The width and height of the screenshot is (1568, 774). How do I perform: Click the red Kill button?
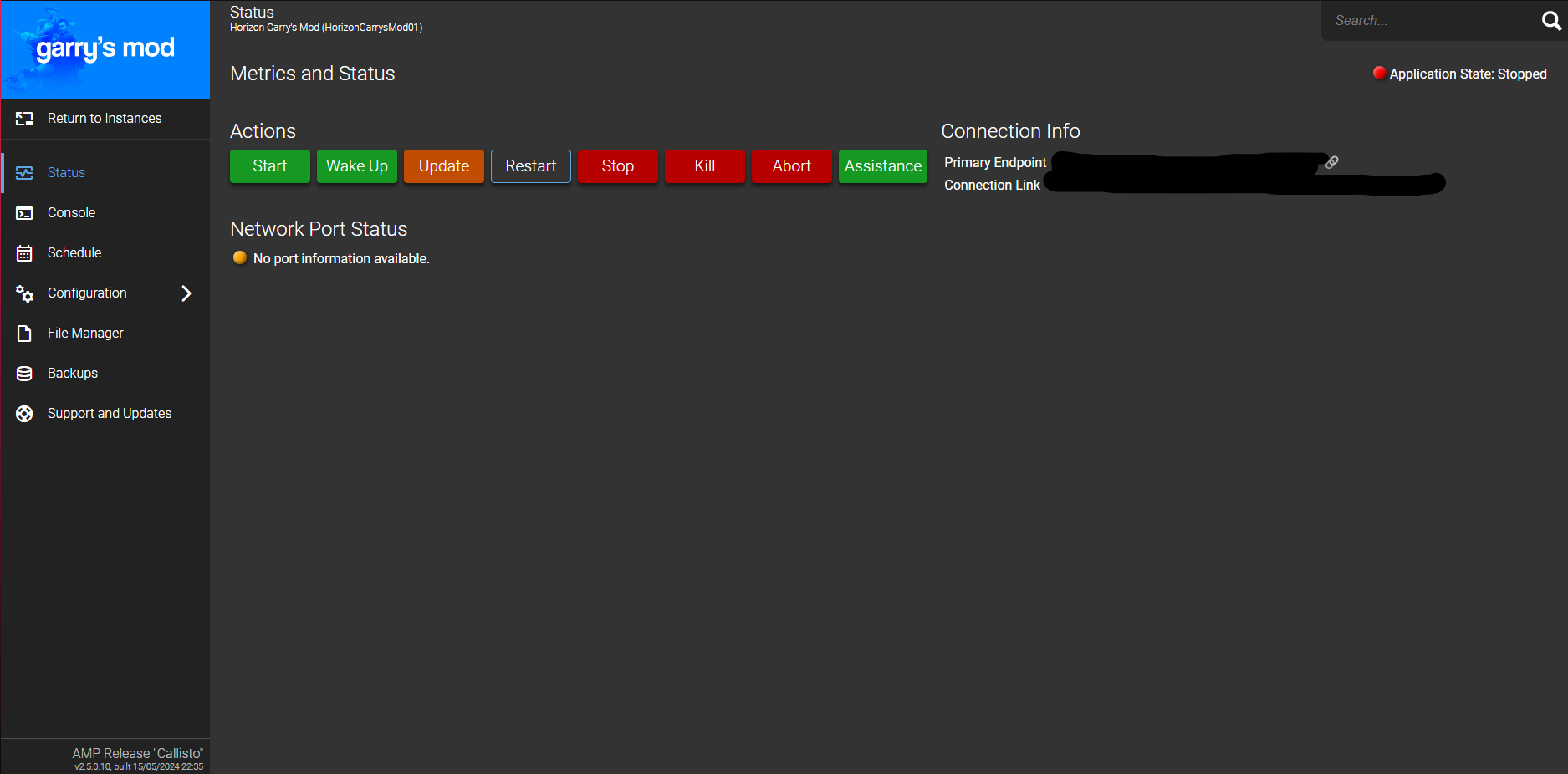click(x=705, y=166)
